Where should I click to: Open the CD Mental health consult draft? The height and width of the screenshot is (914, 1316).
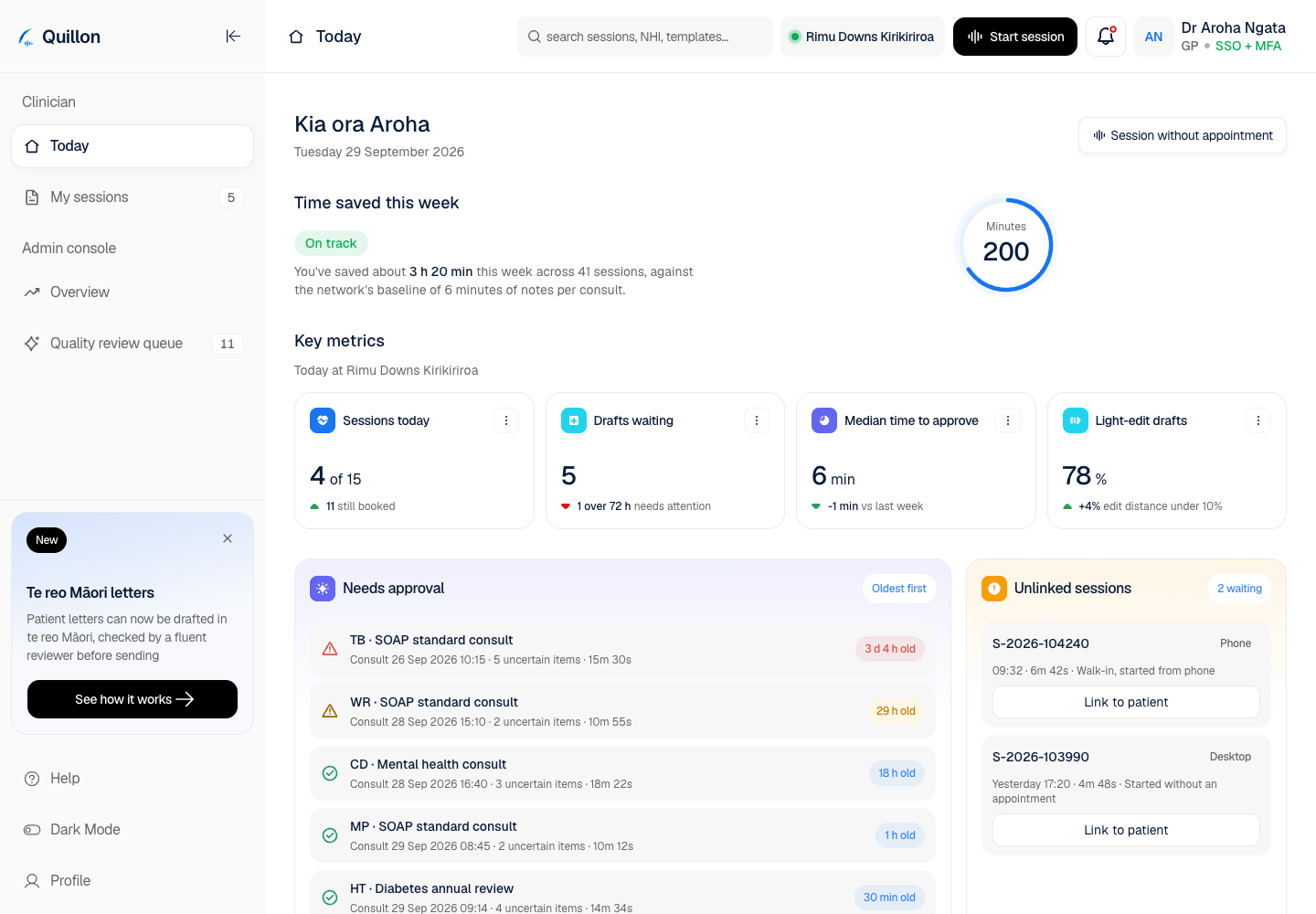point(622,773)
